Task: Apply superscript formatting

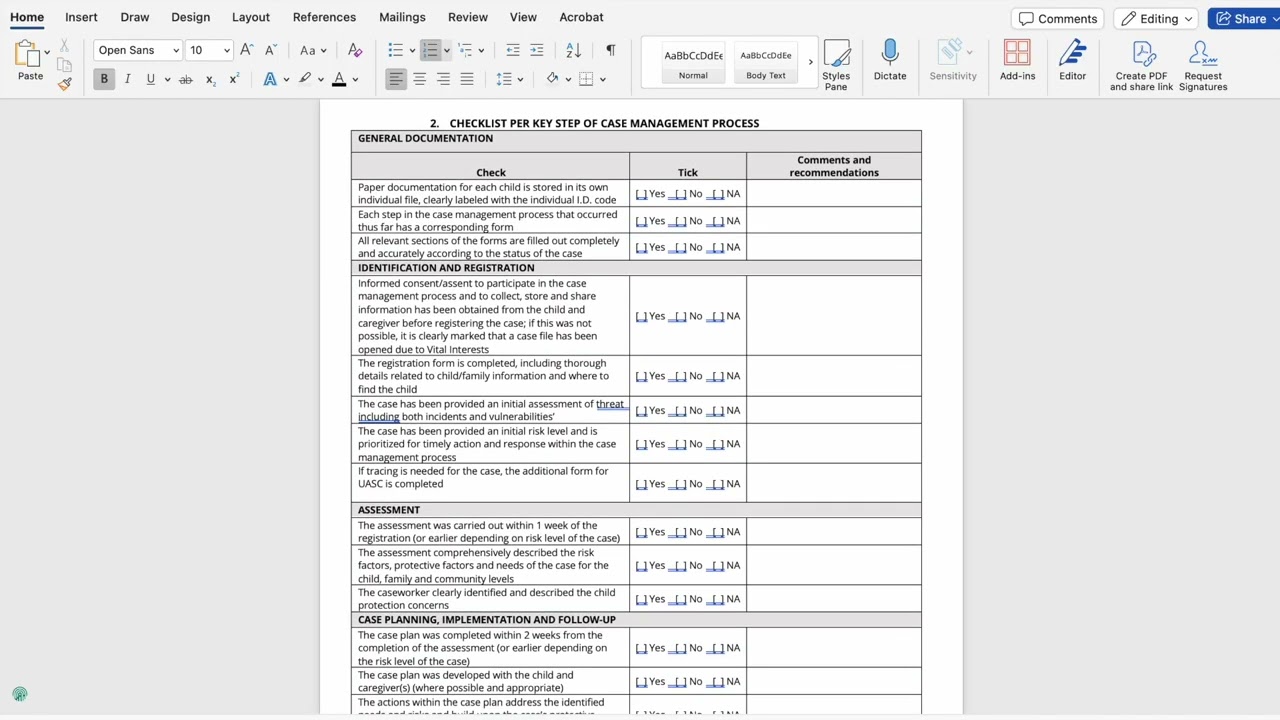Action: tap(234, 79)
